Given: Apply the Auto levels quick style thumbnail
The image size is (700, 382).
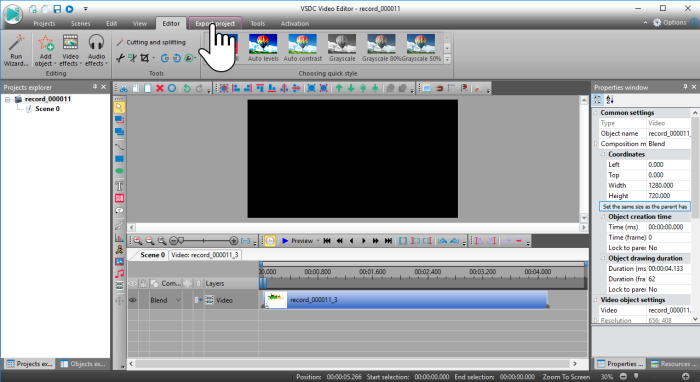Looking at the screenshot, I should pyautogui.click(x=263, y=48).
